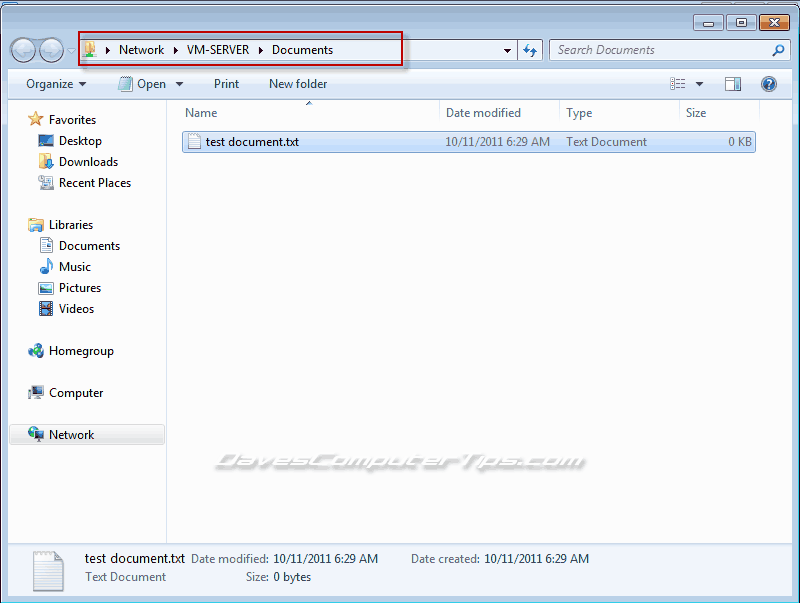Screen dimensions: 800x603
Task: Sort by the Name column header
Action: (x=201, y=113)
